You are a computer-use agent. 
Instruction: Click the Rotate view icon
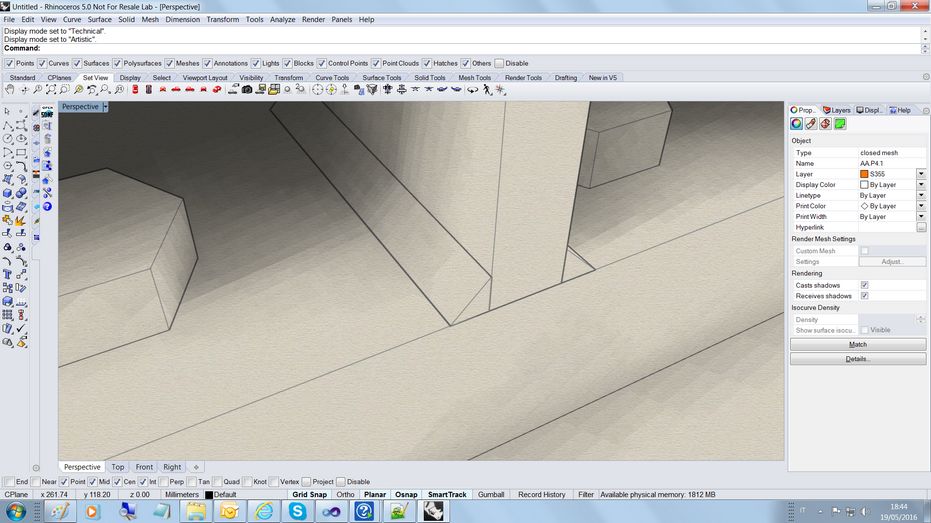[24, 90]
